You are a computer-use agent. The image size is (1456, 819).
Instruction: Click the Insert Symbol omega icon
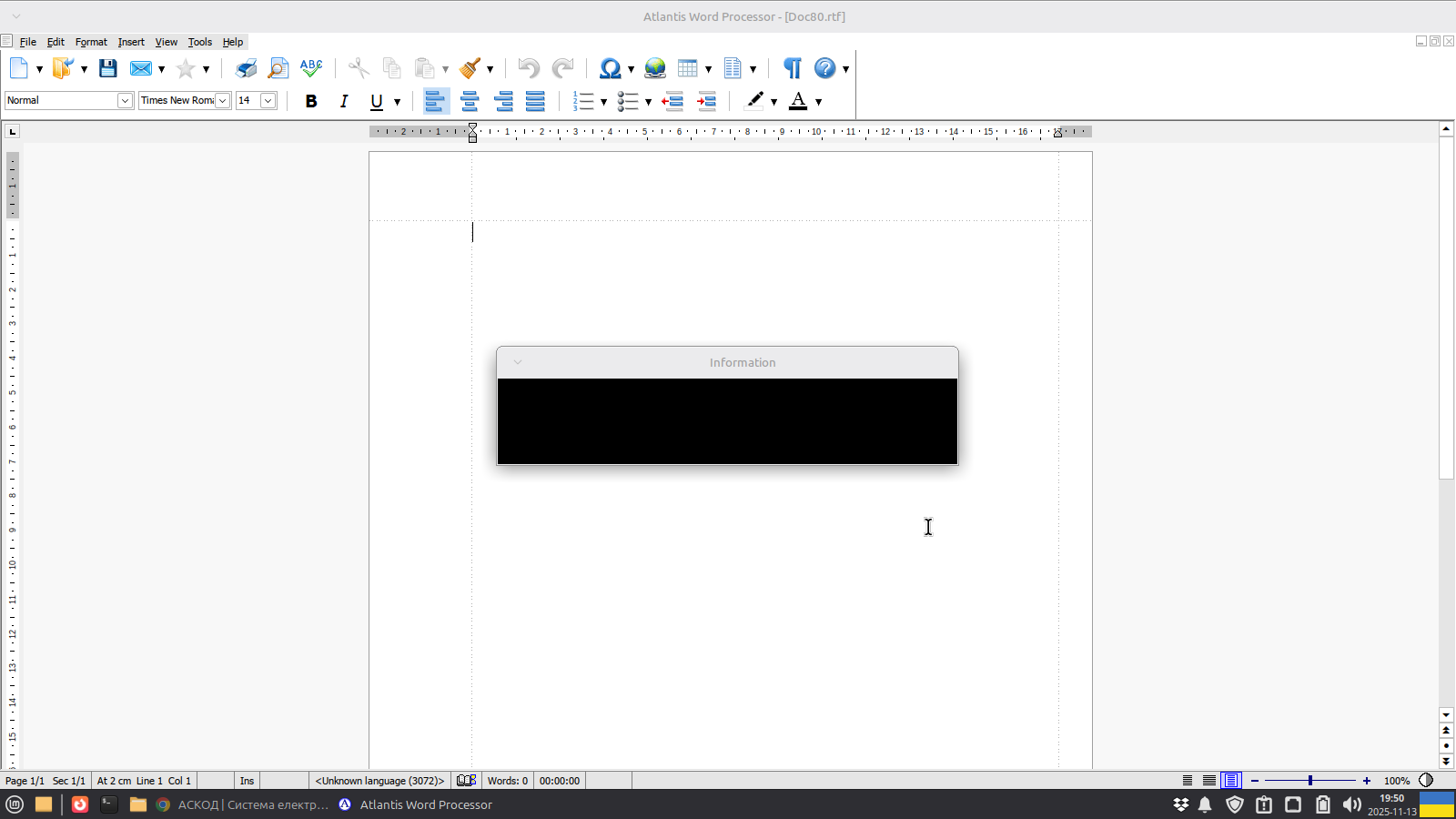click(x=610, y=68)
